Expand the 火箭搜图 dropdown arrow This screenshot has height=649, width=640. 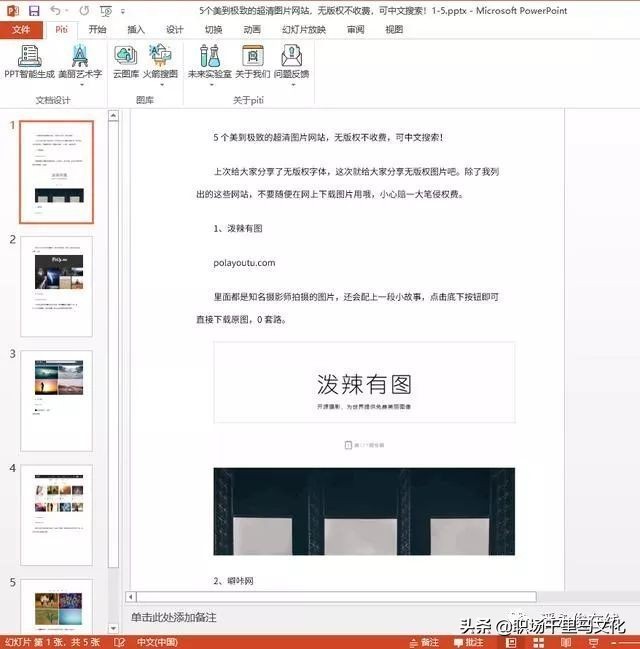pos(162,85)
